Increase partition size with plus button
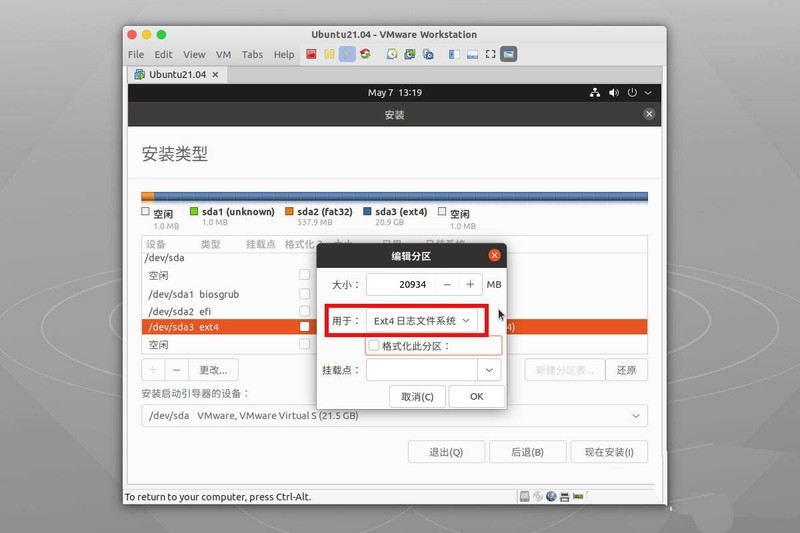The width and height of the screenshot is (800, 533). (470, 284)
